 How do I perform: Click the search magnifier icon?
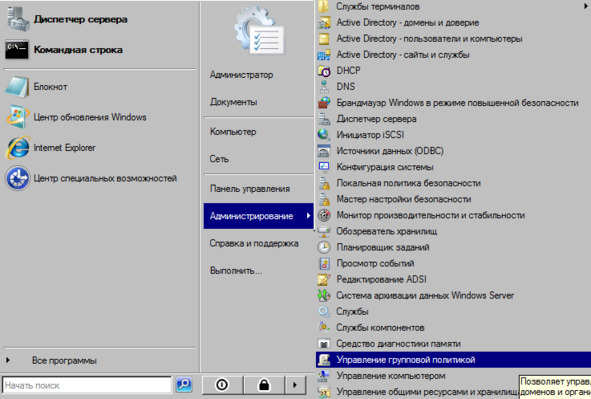pyautogui.click(x=184, y=385)
